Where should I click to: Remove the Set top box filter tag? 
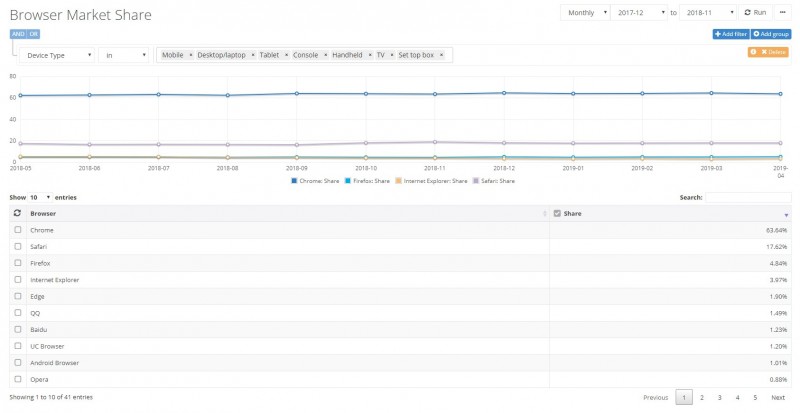(x=441, y=55)
